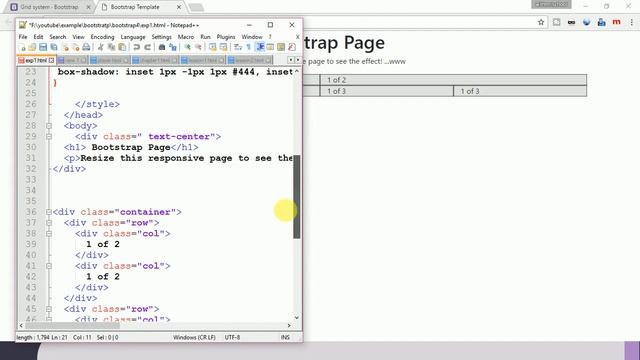Click the UTF-8 encoding status field
The width and height of the screenshot is (640, 360).
(x=232, y=337)
